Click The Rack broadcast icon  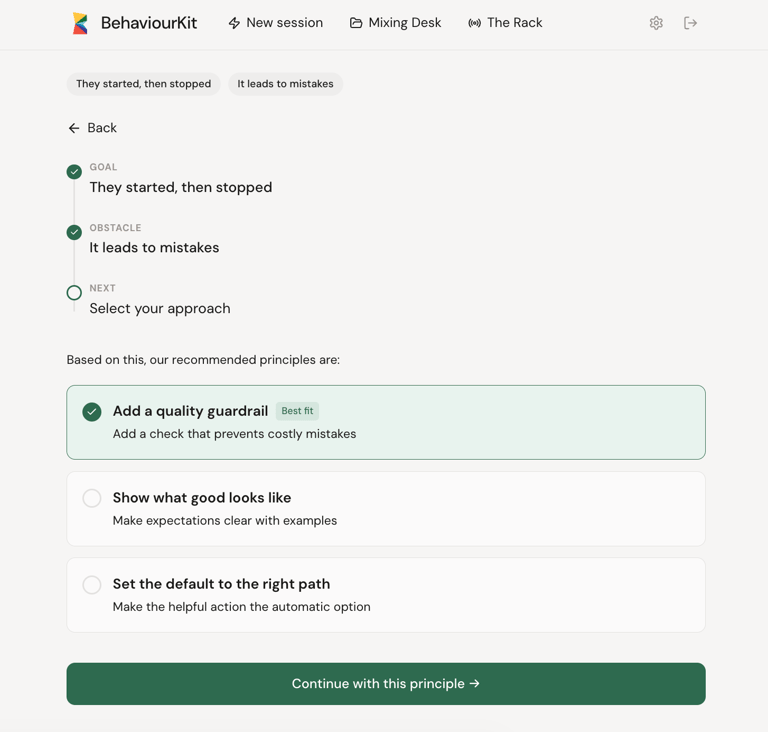pyautogui.click(x=474, y=23)
